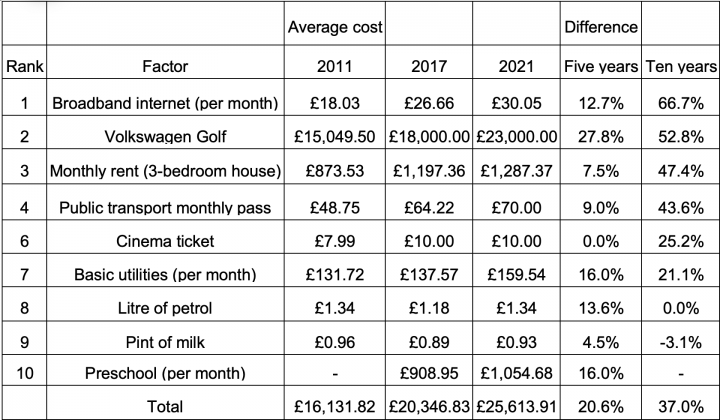Select the Broadband internet (per month) cell
720x420 pixels.
(165, 98)
